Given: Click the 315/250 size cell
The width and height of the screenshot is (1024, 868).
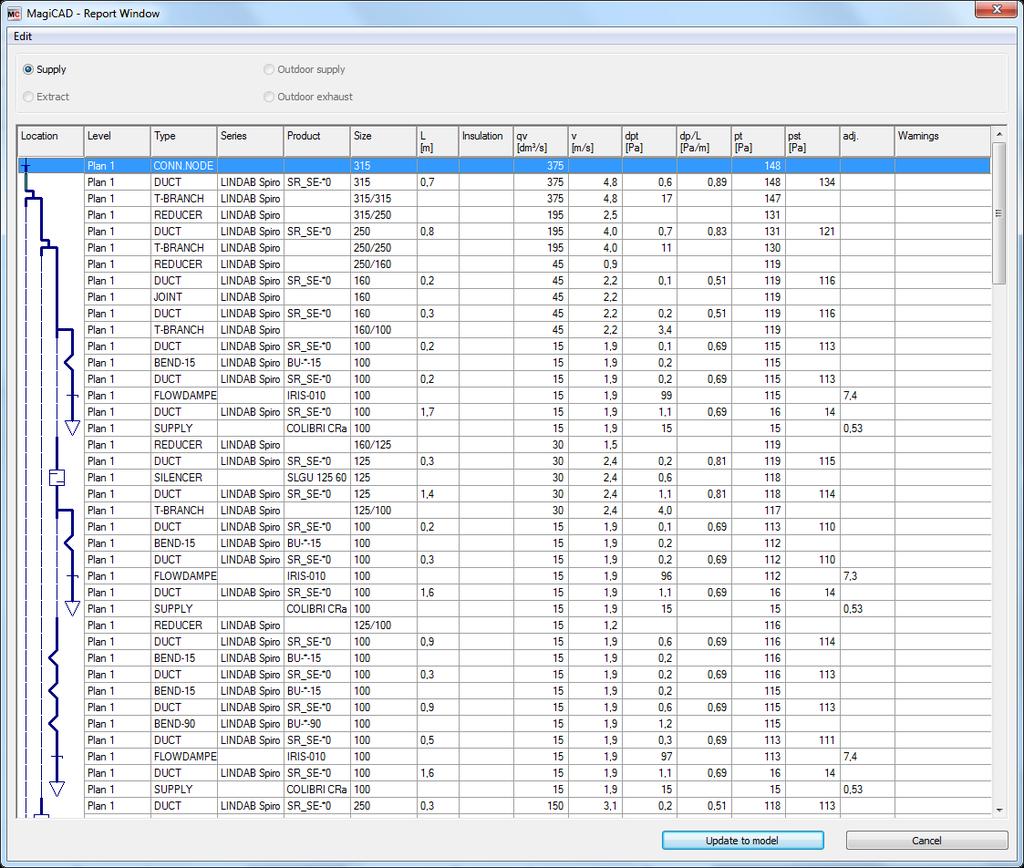Looking at the screenshot, I should pos(384,215).
